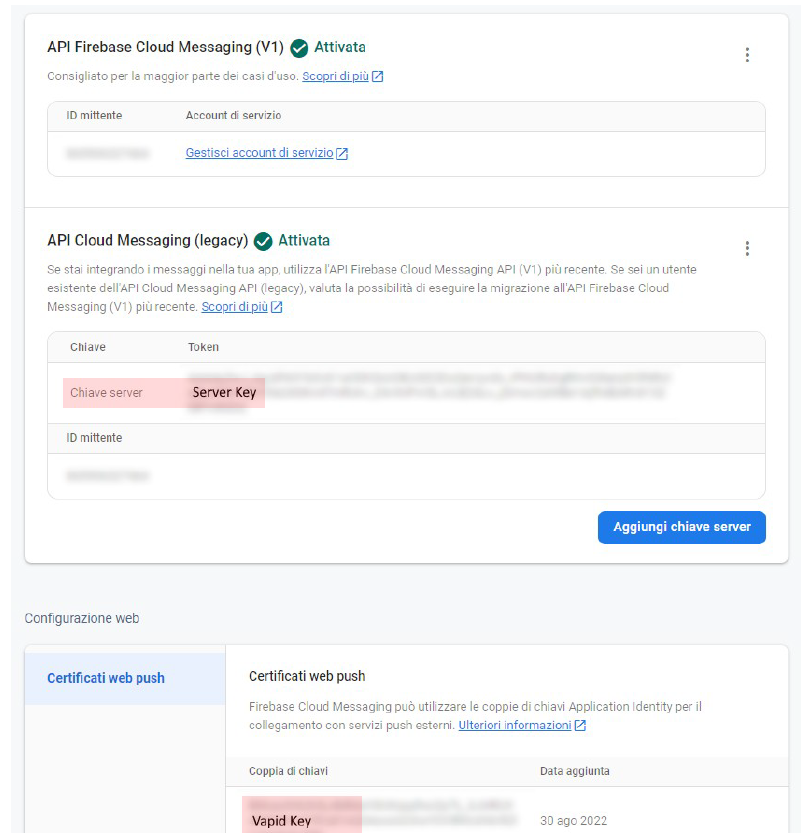
Task: Click the 30 ago 2022 date cell
Action: point(573,821)
